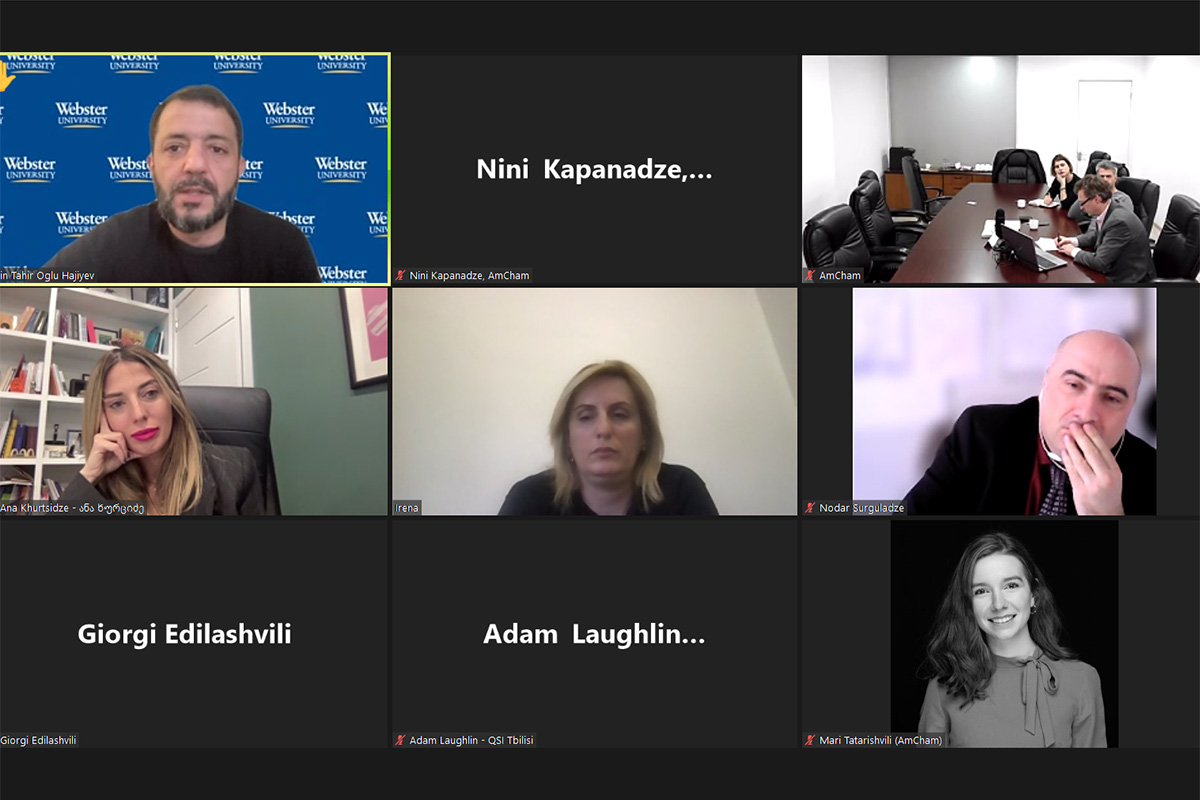Select Irena's video tile
This screenshot has height=800, width=1200.
[x=595, y=401]
